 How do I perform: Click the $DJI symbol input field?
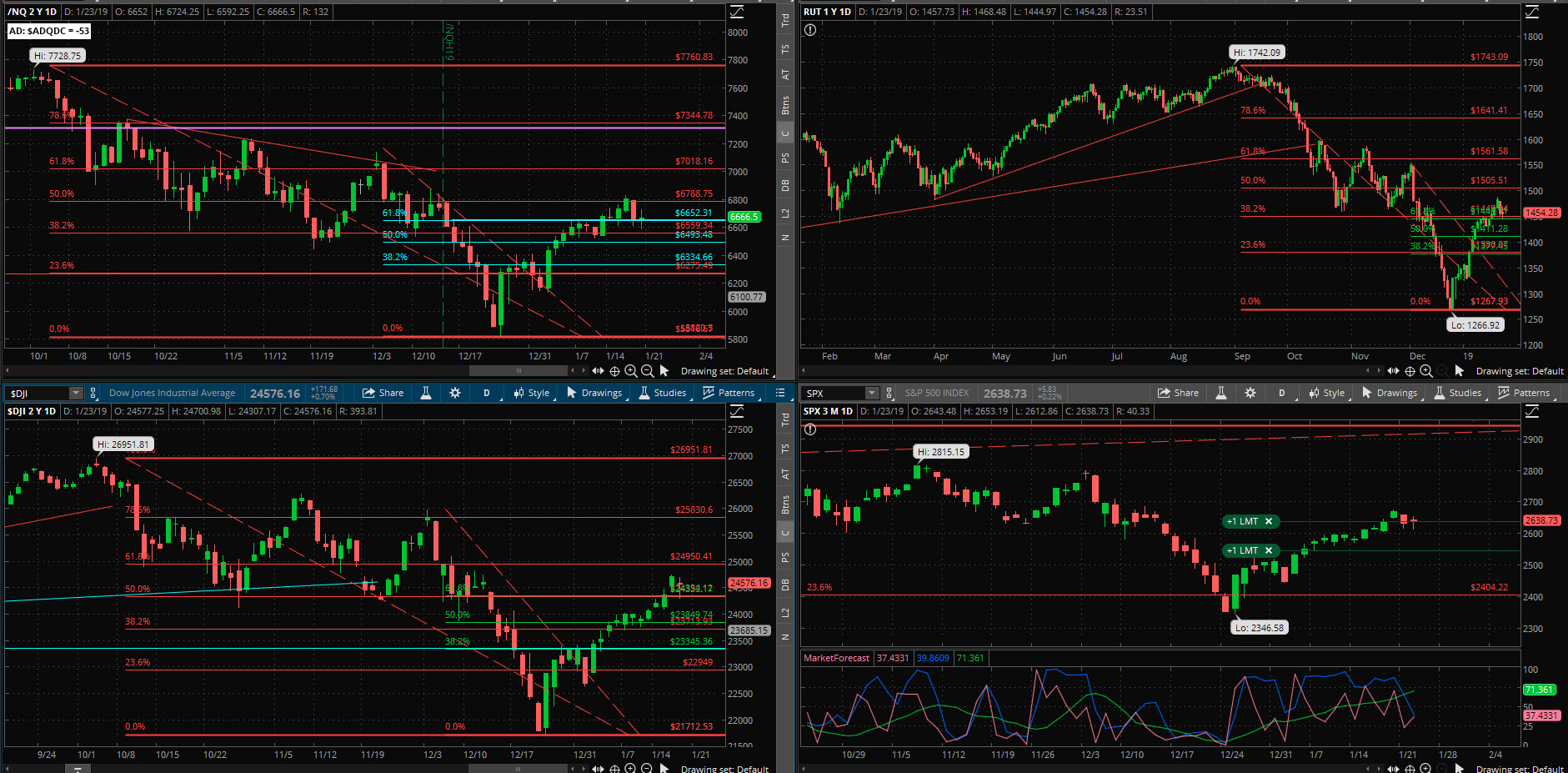pyautogui.click(x=38, y=393)
